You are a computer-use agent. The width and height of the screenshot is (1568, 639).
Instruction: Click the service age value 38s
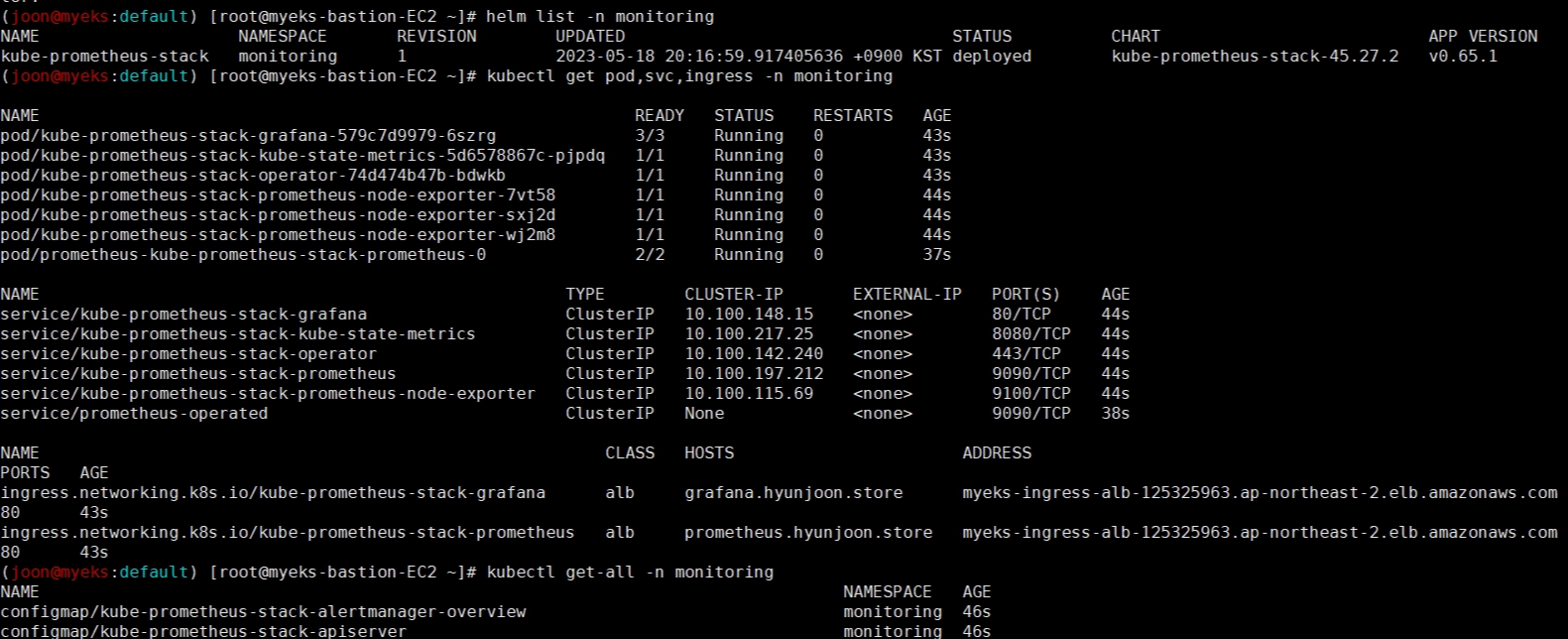click(1116, 413)
